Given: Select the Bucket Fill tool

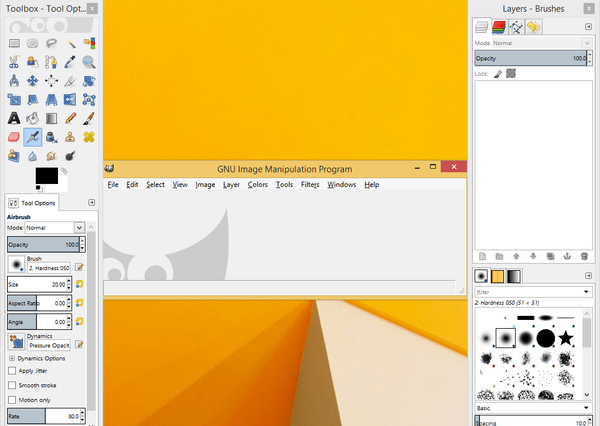Looking at the screenshot, I should coord(33,118).
